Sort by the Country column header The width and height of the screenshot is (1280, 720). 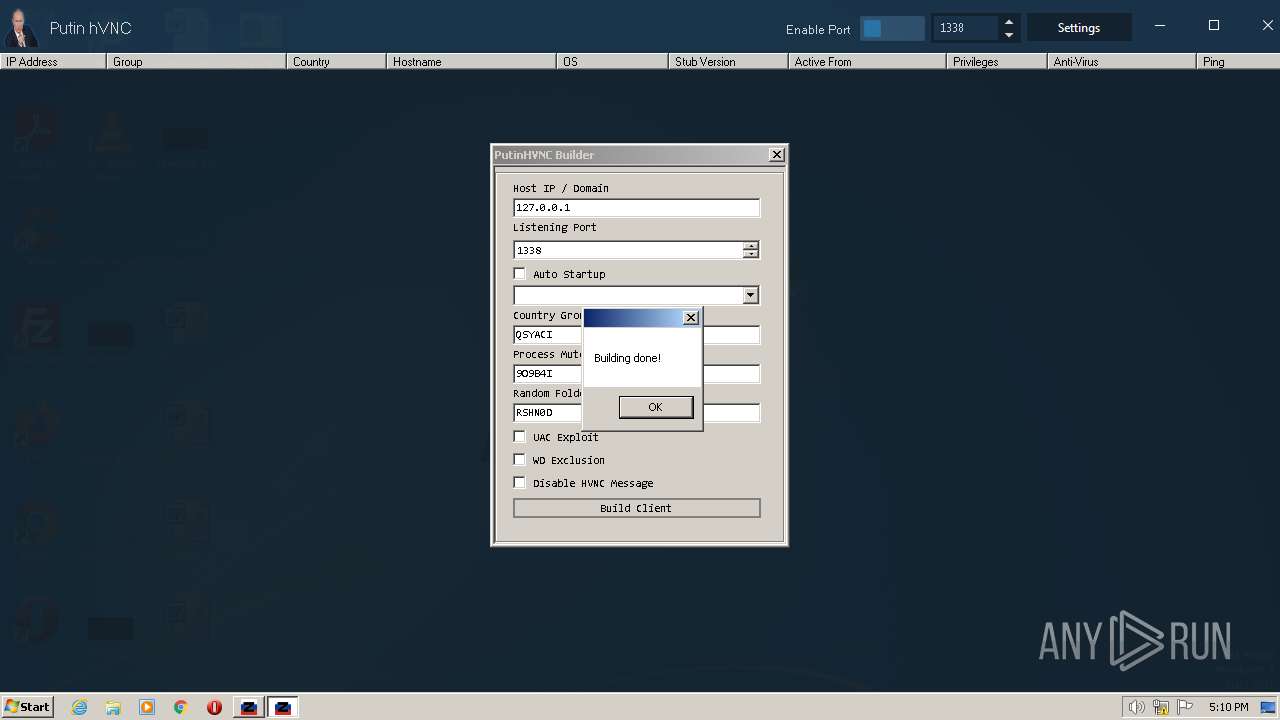pyautogui.click(x=336, y=61)
